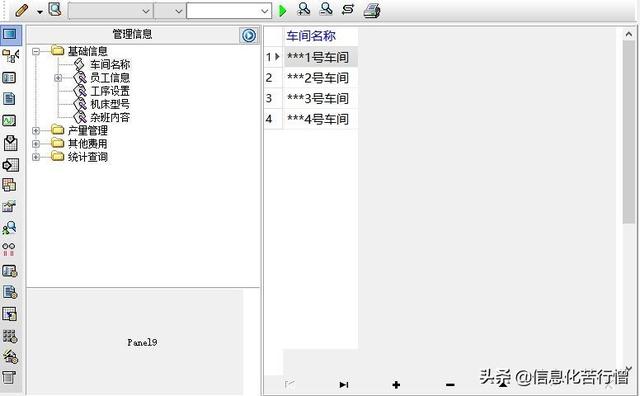Select 工序设置 tree item
640x396 pixels.
coord(110,91)
